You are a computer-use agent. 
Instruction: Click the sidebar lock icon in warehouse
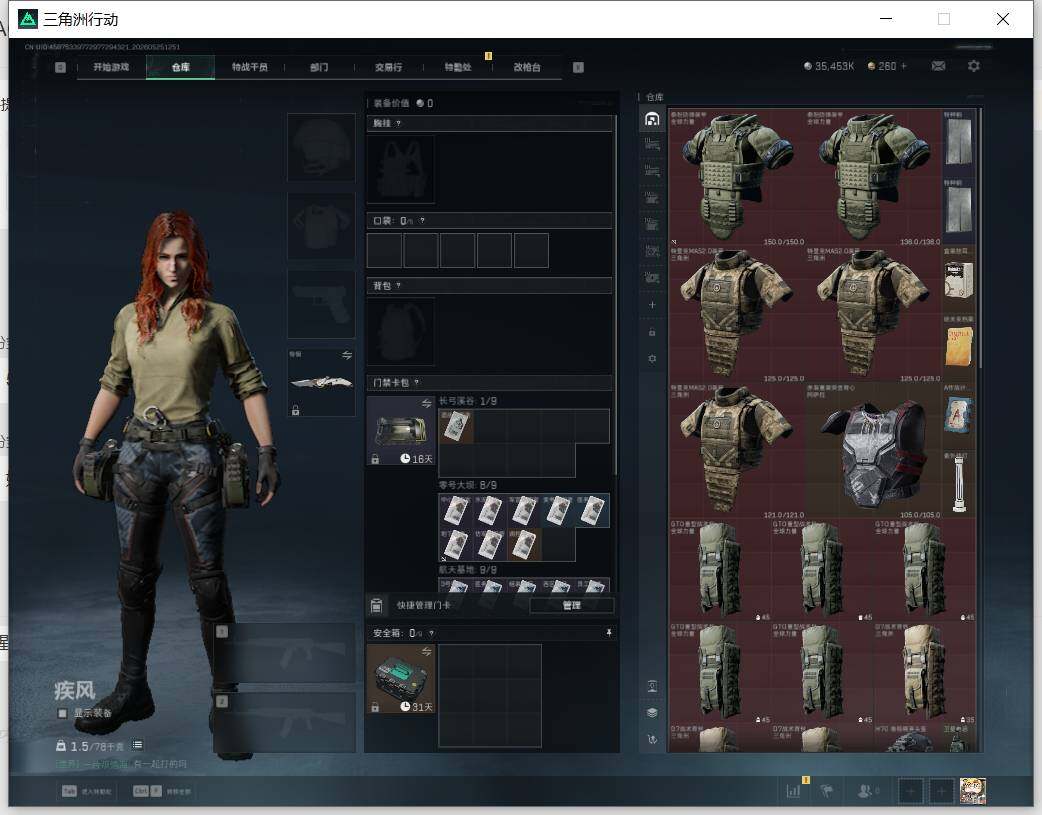point(652,332)
